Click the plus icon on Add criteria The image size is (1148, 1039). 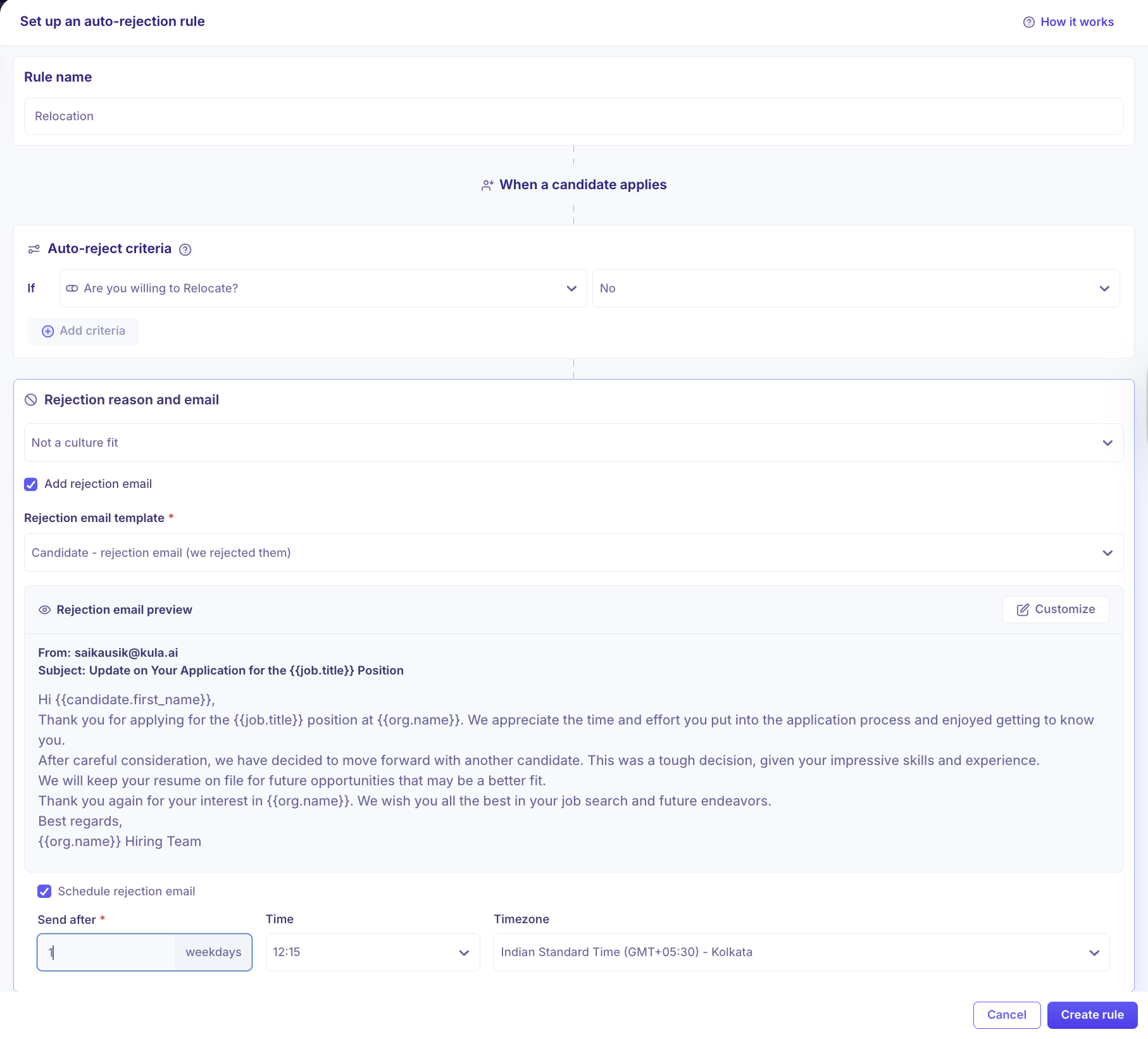pos(47,331)
